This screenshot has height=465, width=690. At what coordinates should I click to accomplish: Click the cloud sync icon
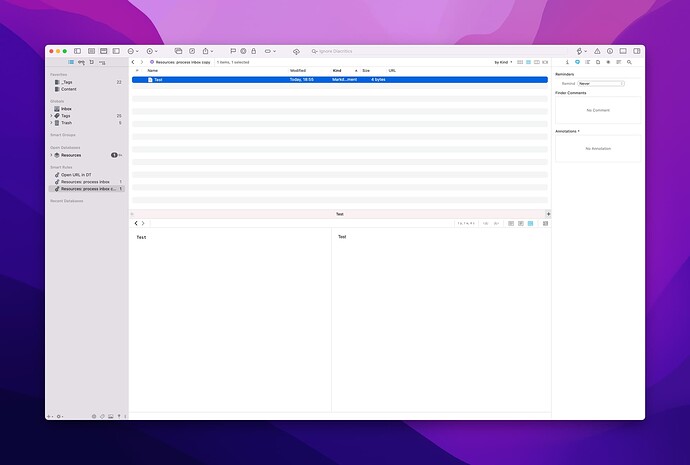pyautogui.click(x=296, y=51)
